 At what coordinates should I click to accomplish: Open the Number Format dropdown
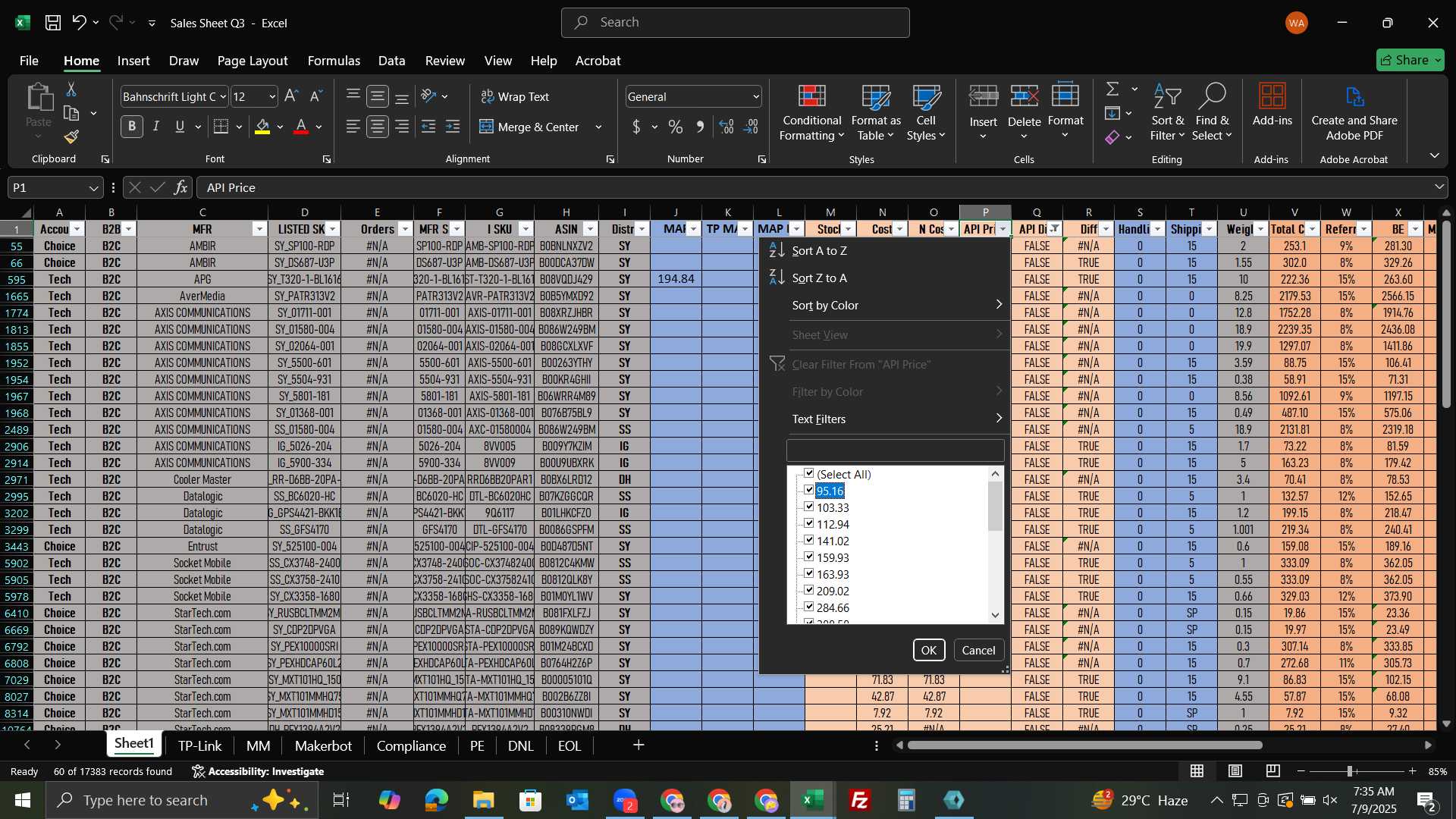coord(755,96)
